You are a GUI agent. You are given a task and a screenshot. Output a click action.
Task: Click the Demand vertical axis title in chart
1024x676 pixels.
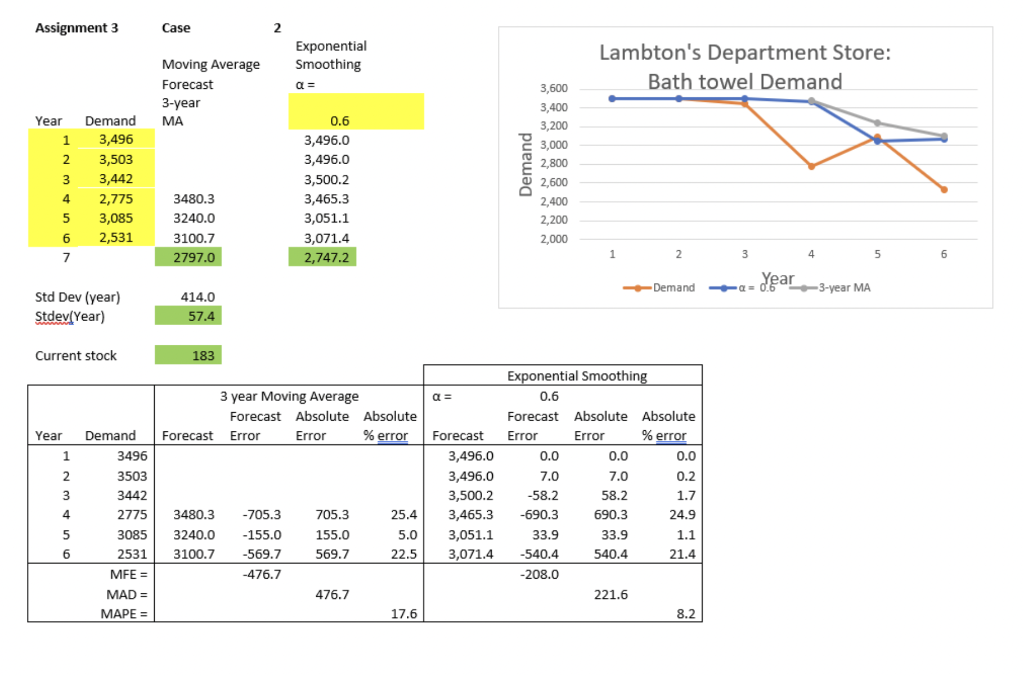pyautogui.click(x=525, y=164)
